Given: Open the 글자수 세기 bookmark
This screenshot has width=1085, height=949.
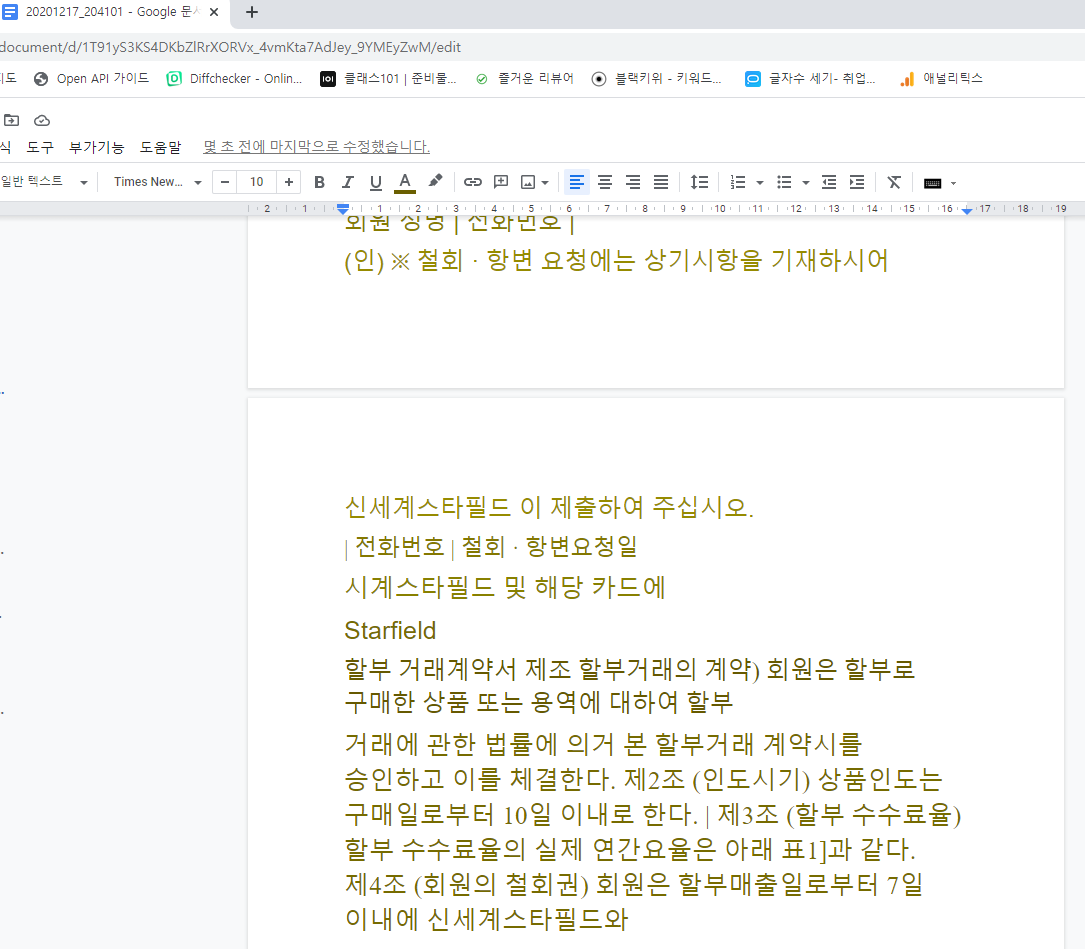Looking at the screenshot, I should [810, 79].
